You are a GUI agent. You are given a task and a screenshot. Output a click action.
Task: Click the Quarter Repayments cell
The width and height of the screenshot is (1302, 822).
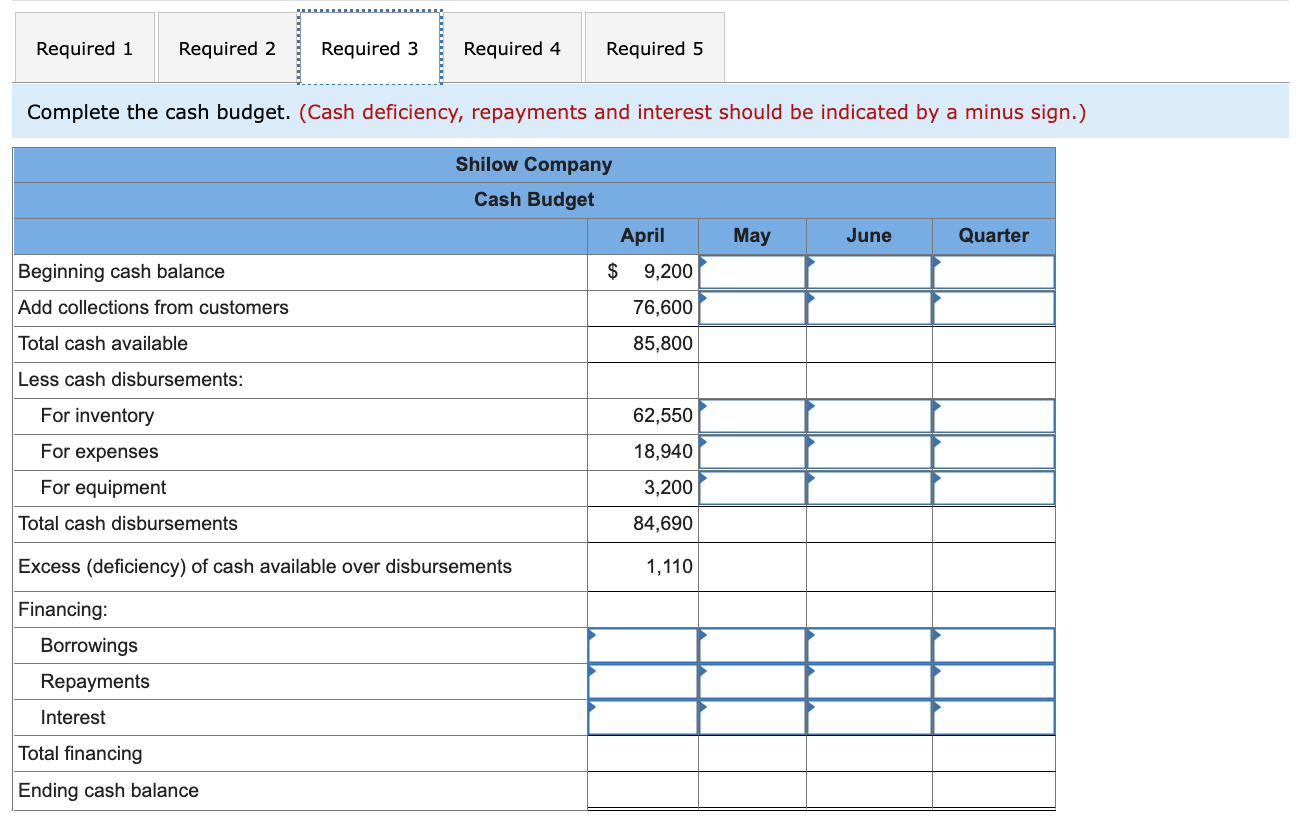[993, 681]
